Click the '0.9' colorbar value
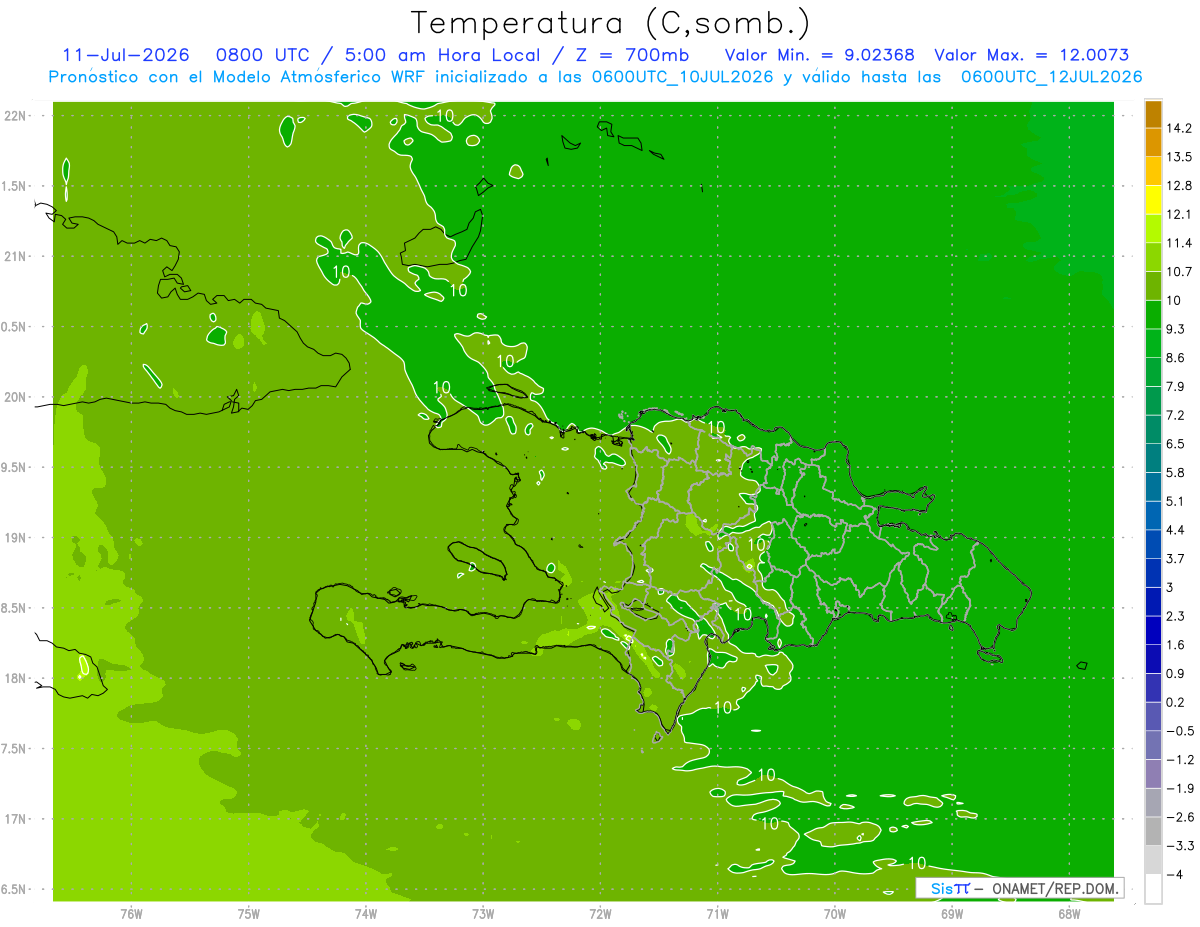The height and width of the screenshot is (927, 1200). click(x=1177, y=673)
